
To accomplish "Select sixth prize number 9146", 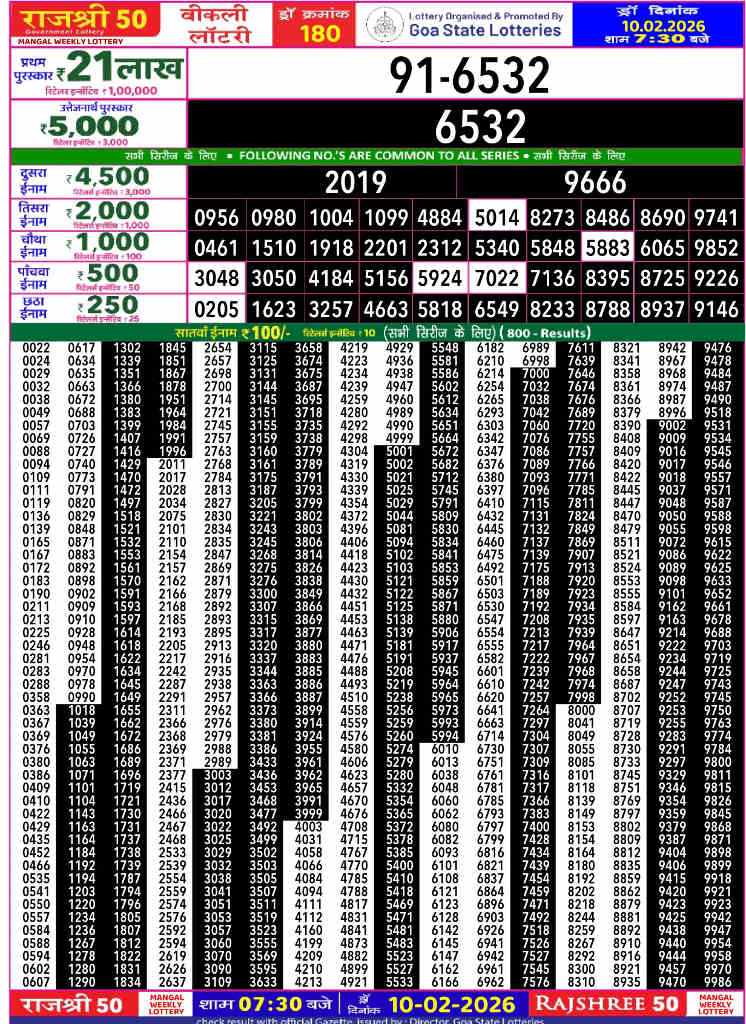I will pos(717,310).
